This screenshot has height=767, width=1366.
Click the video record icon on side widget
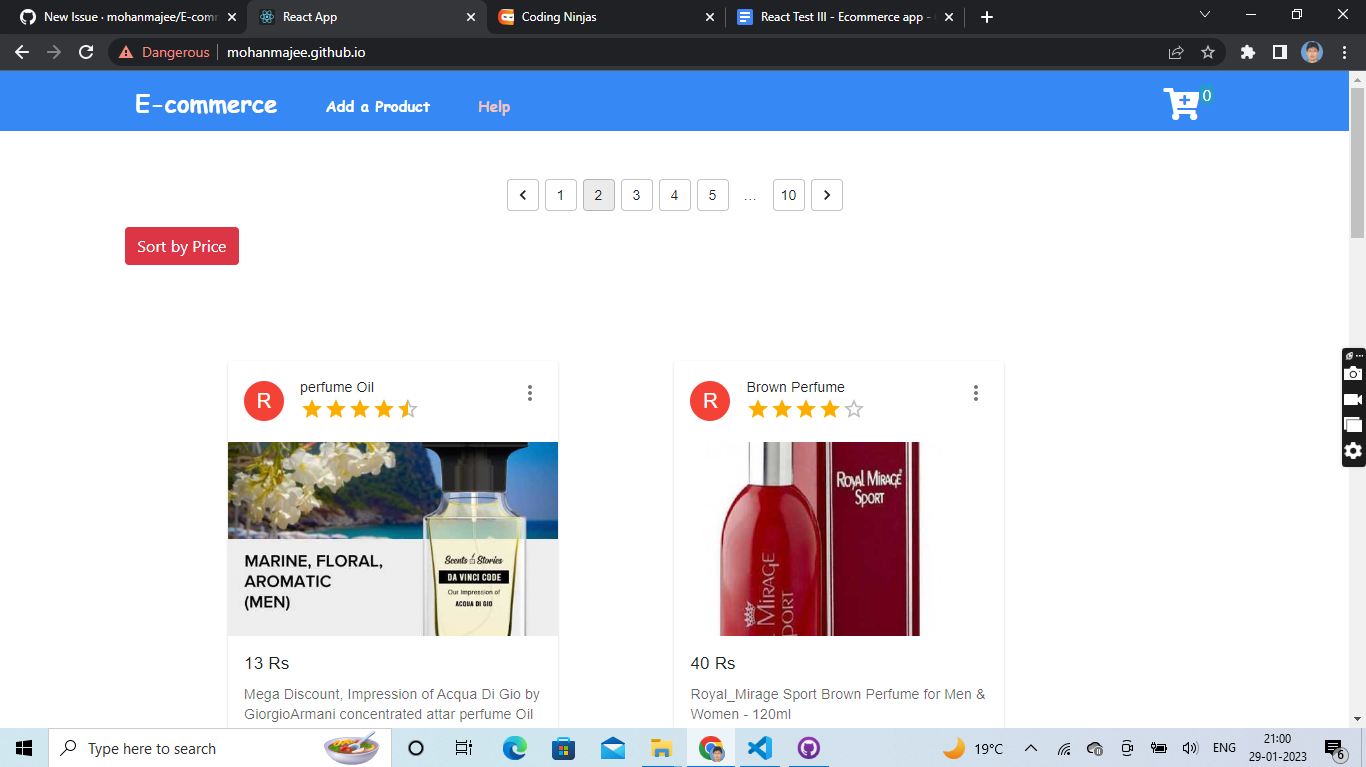coord(1353,399)
